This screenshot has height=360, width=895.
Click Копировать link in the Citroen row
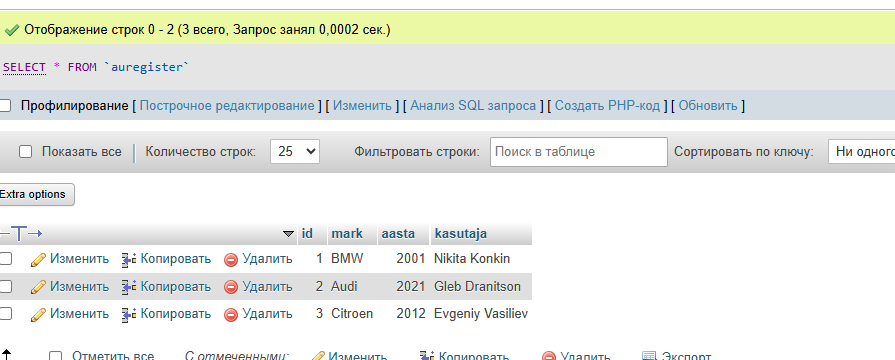[176, 314]
